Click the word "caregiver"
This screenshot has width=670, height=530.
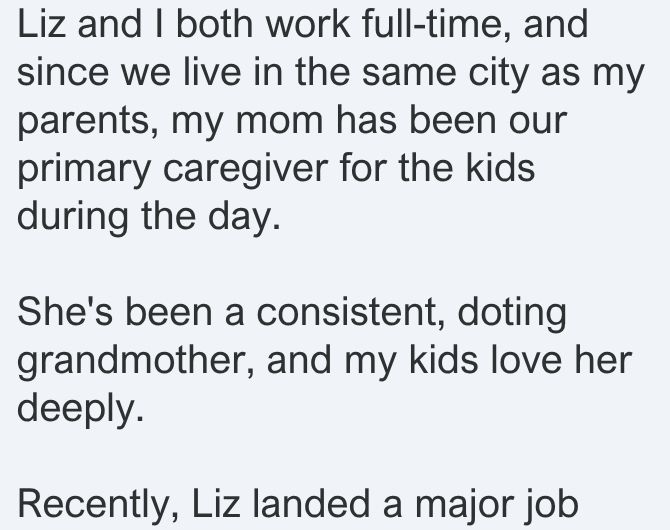coord(246,169)
